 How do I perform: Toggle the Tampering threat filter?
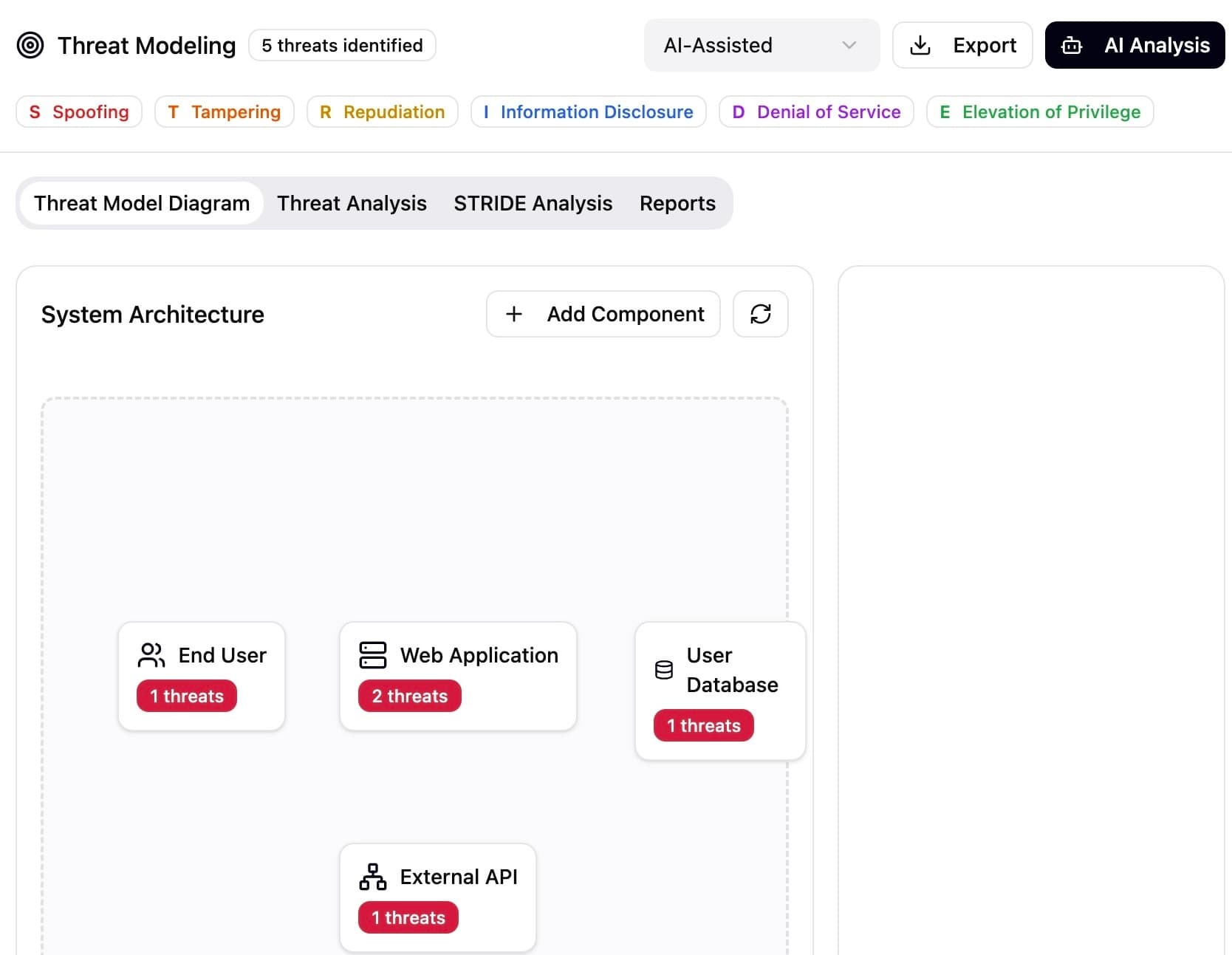(x=224, y=112)
